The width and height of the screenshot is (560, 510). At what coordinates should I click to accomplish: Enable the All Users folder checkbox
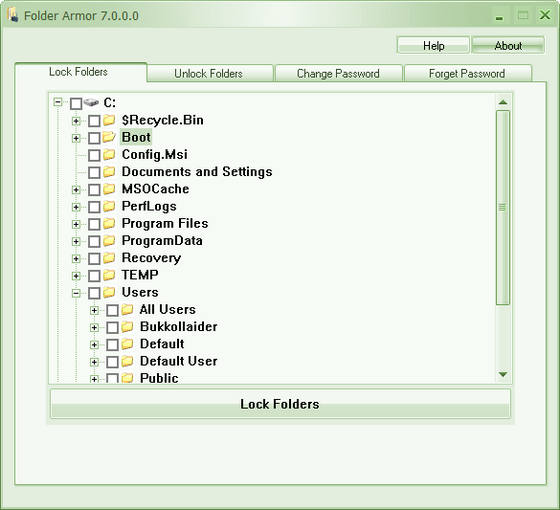[x=112, y=310]
